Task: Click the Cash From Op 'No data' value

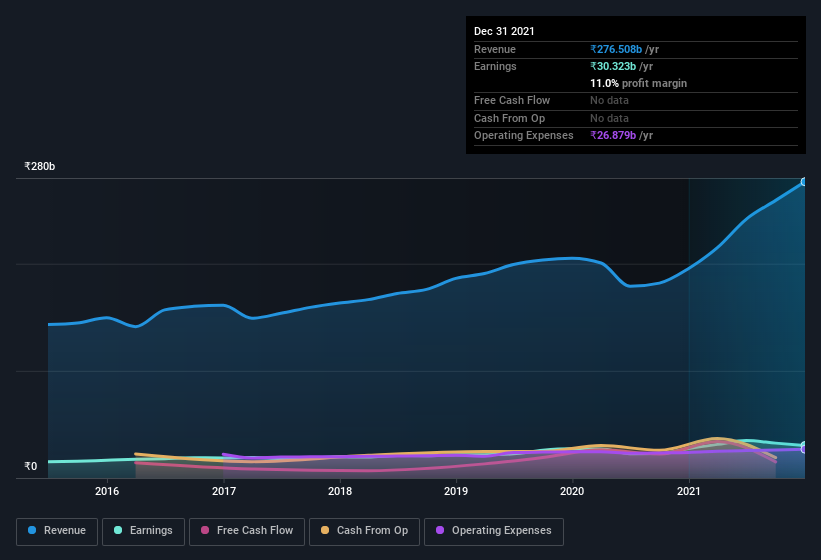Action: [609, 118]
